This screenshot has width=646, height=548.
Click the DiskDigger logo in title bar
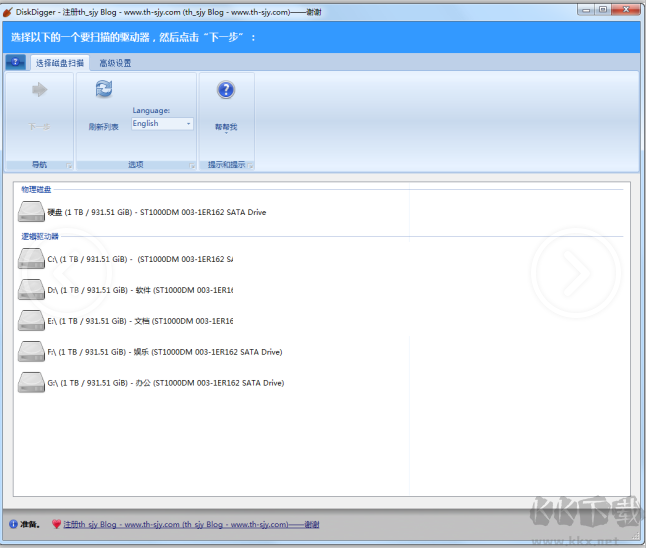point(8,12)
